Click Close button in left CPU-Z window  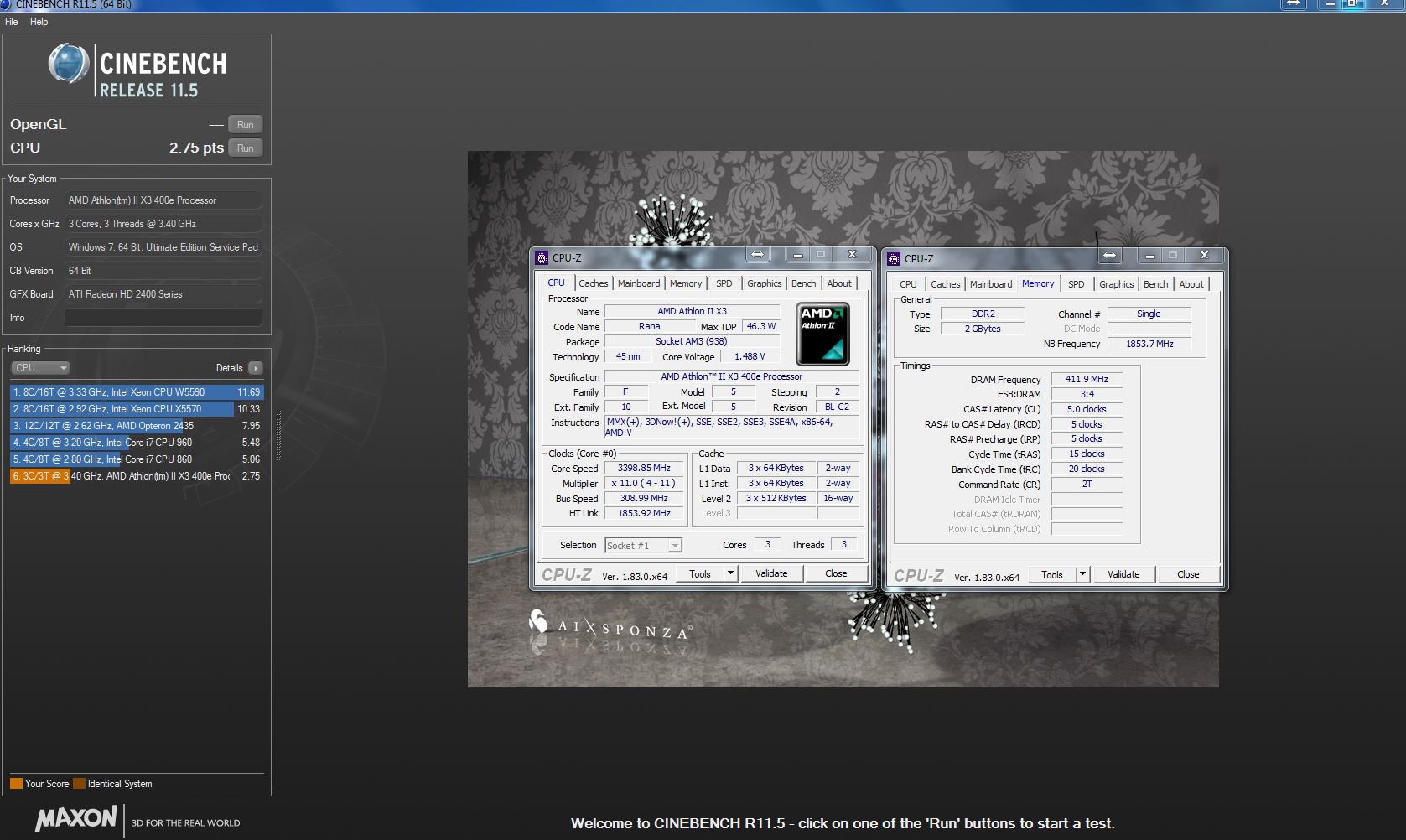tap(836, 574)
